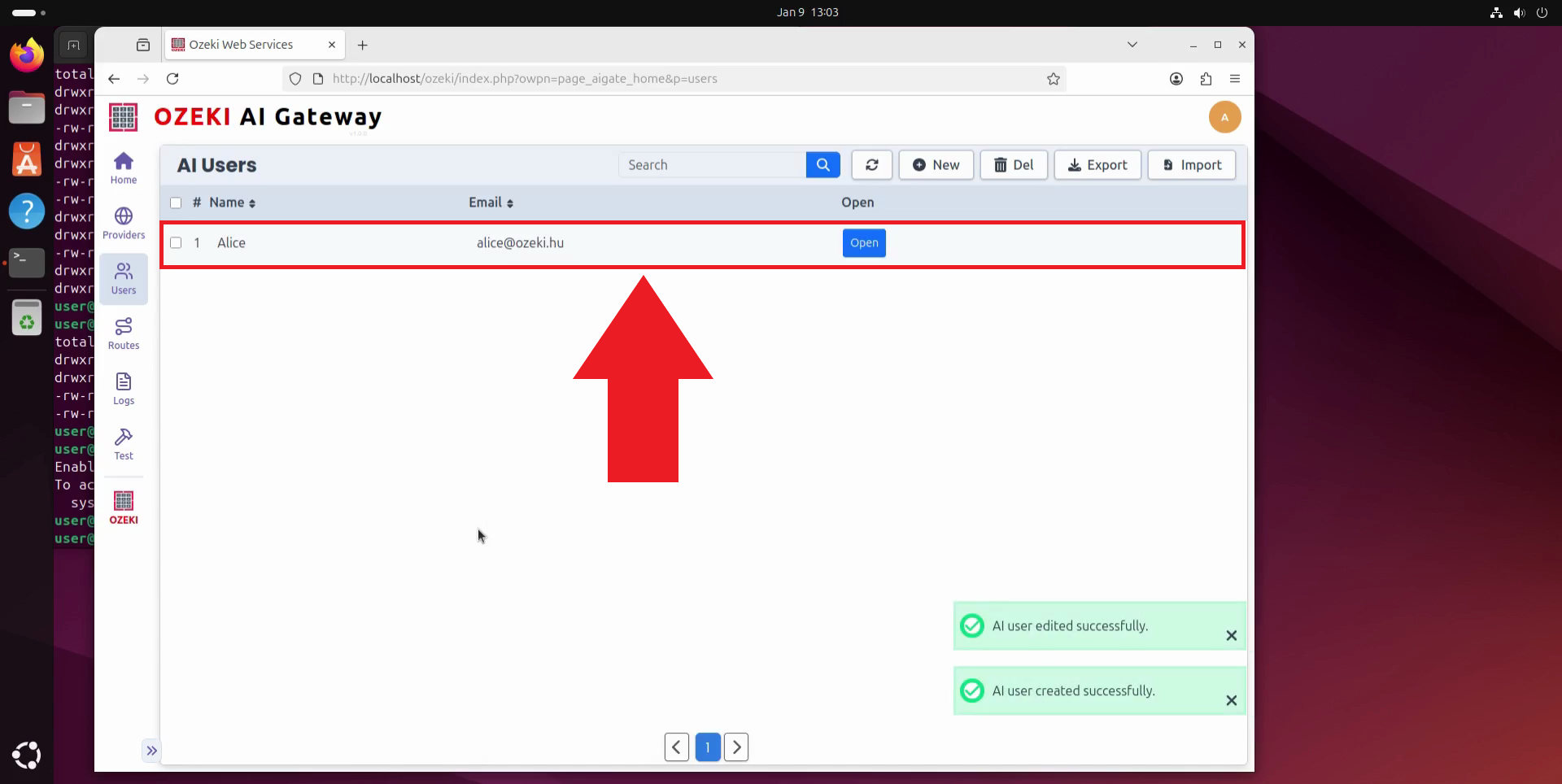
Task: Select the Test tool in sidebar
Action: pos(124,444)
